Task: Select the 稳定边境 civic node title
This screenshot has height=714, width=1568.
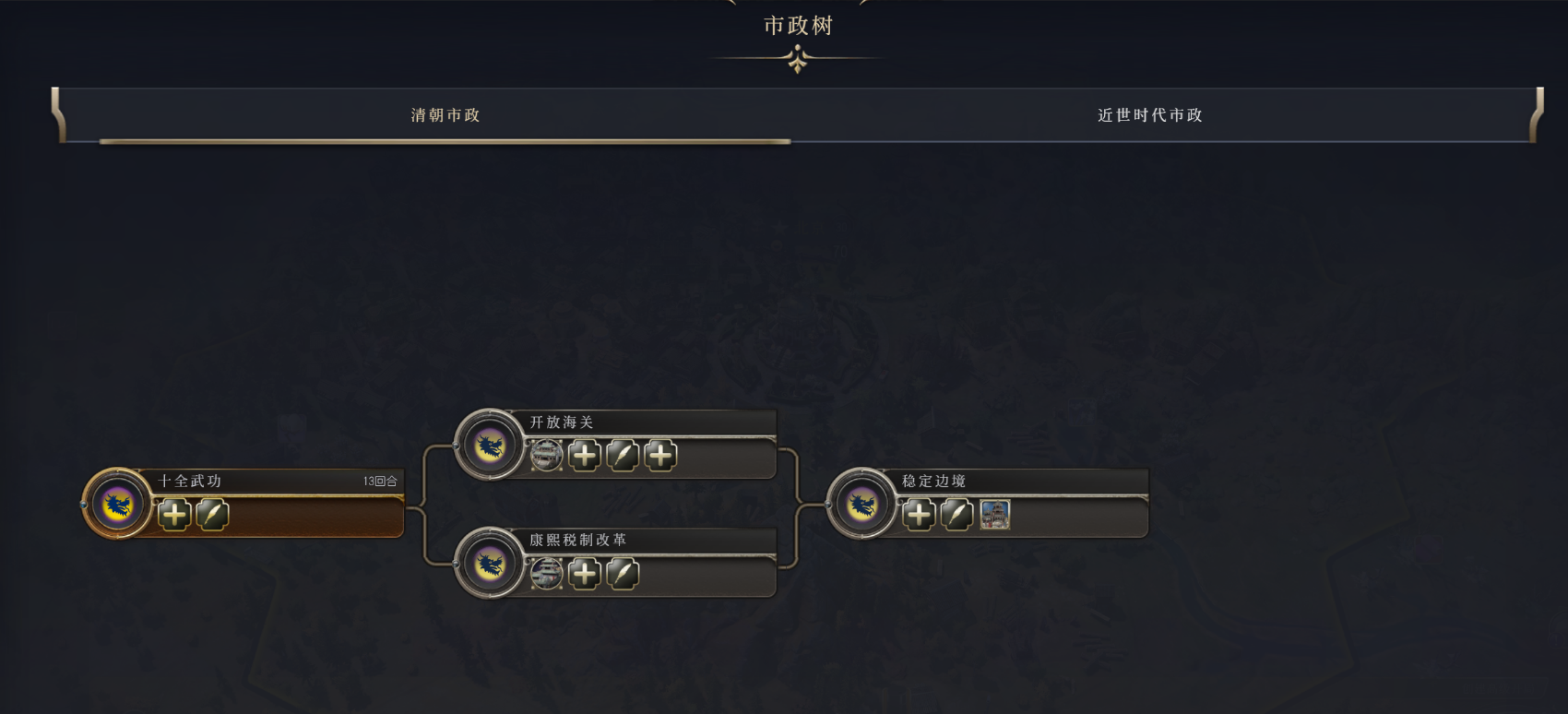Action: 934,482
